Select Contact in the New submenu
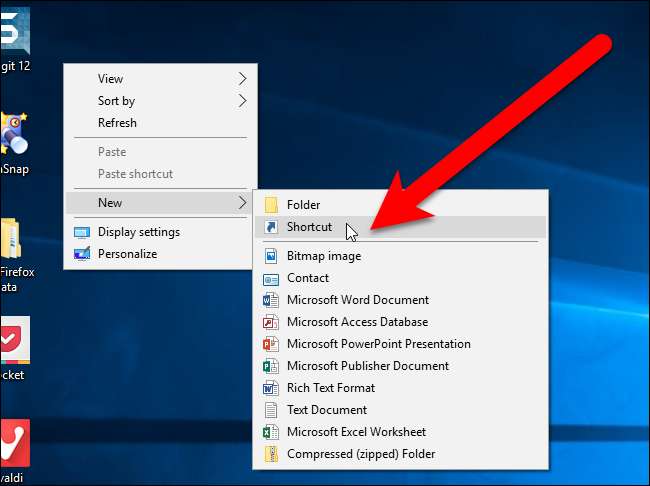This screenshot has width=650, height=486. (307, 278)
